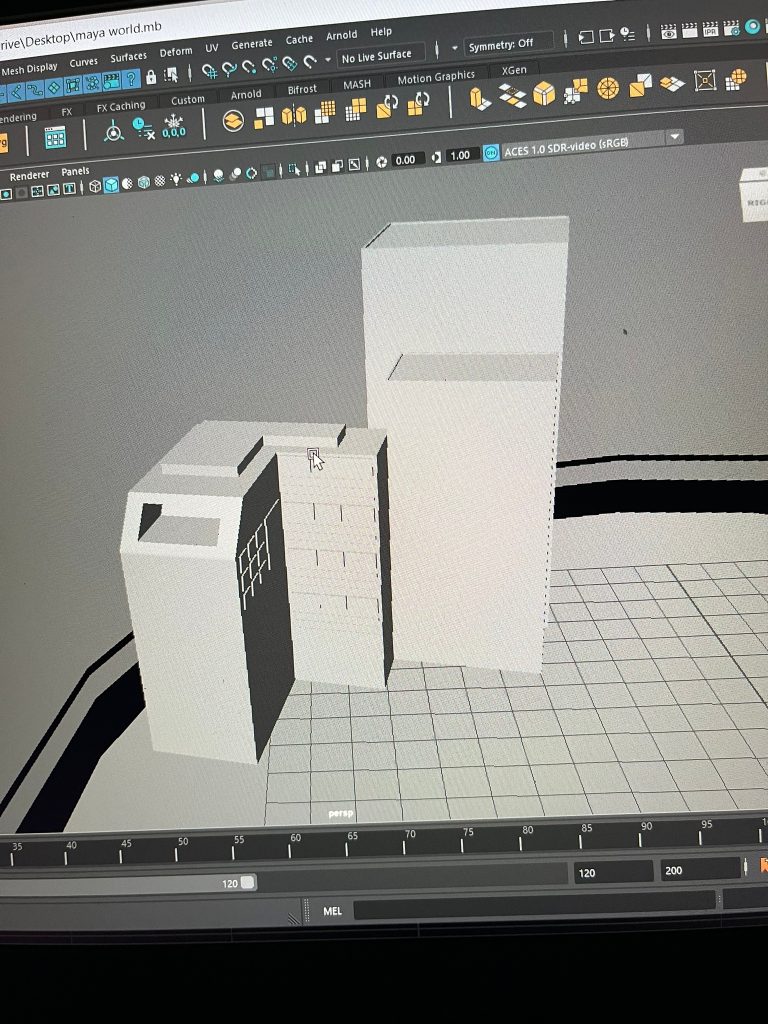Select the deformations selection mask icon

coord(73,85)
